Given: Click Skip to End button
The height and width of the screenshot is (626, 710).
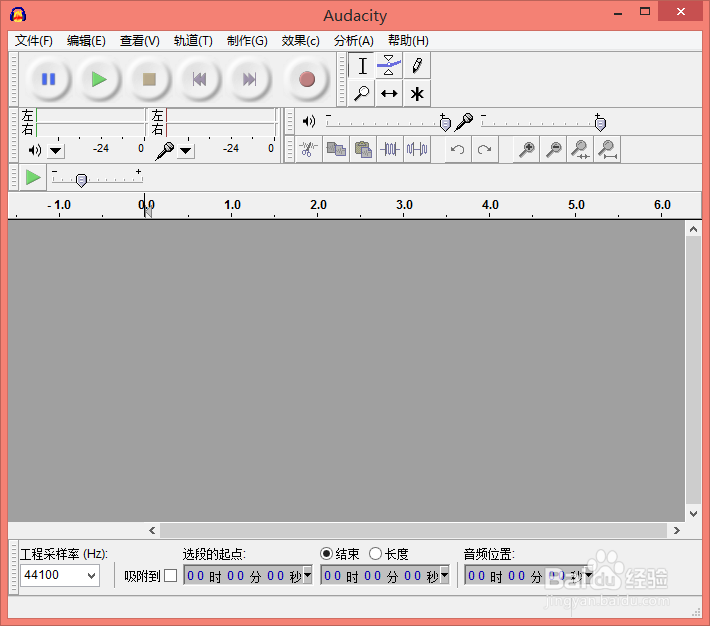Looking at the screenshot, I should pos(249,79).
